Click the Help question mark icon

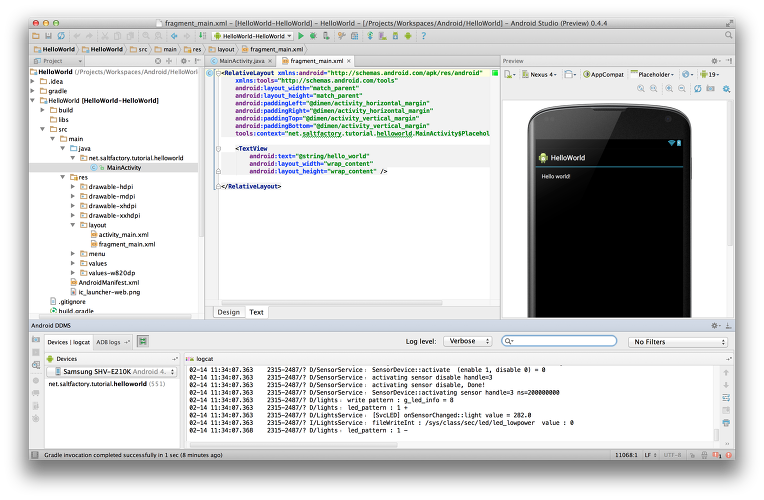pos(423,36)
